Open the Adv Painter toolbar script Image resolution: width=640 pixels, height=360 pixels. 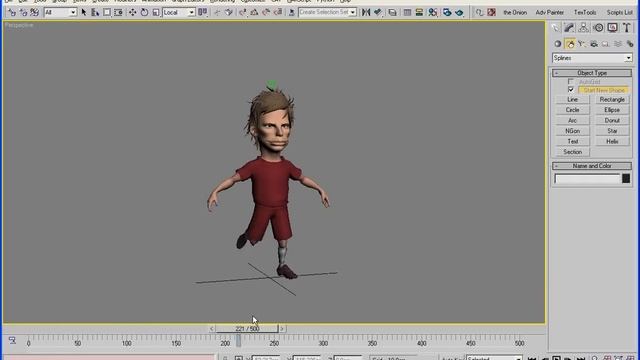point(549,13)
